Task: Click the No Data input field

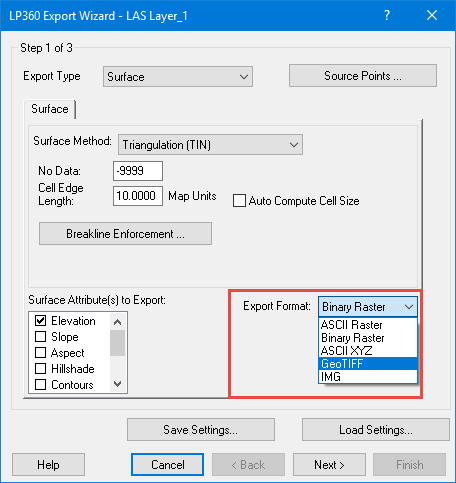Action: tap(138, 171)
